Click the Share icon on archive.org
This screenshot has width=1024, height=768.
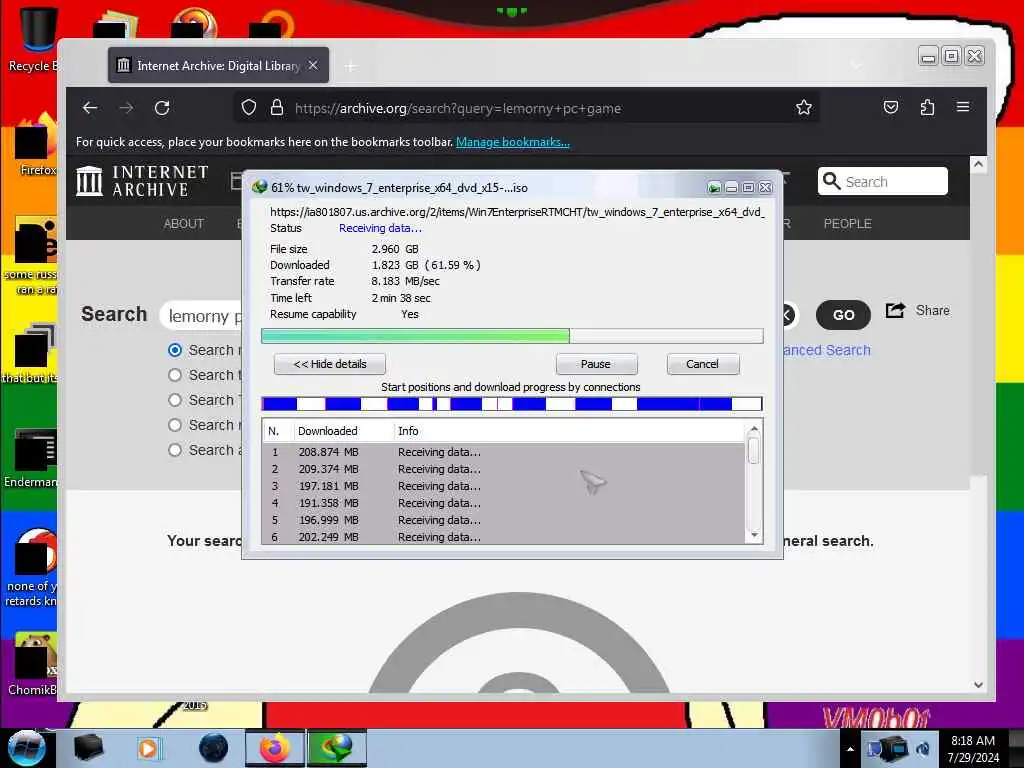(896, 310)
